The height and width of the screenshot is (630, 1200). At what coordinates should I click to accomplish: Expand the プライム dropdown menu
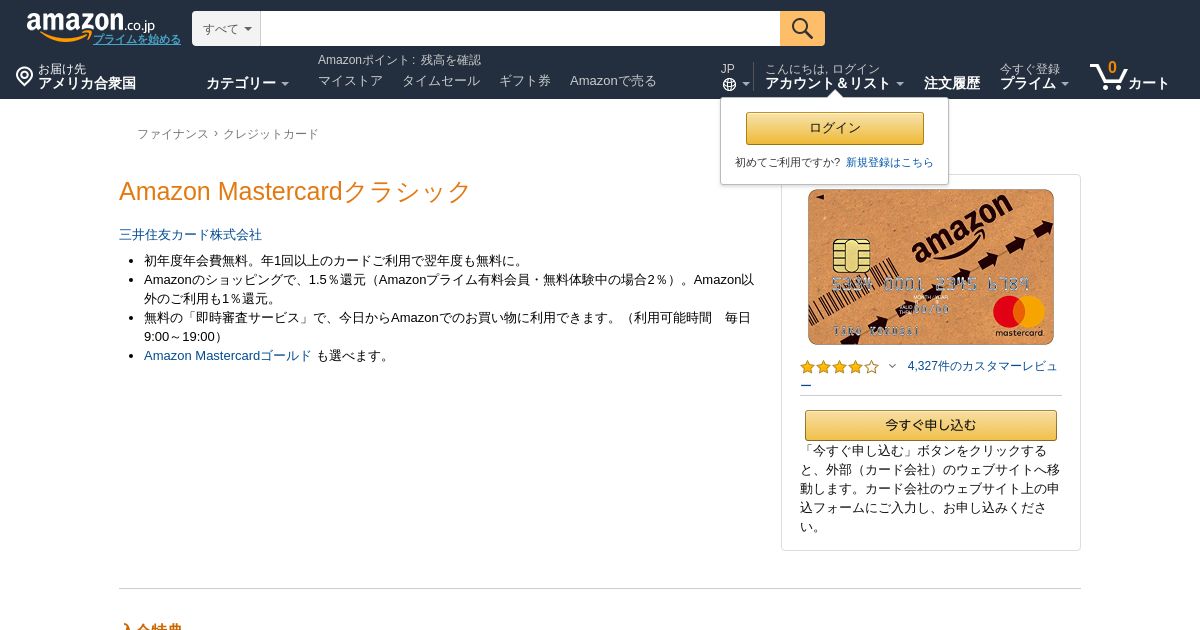point(1034,83)
